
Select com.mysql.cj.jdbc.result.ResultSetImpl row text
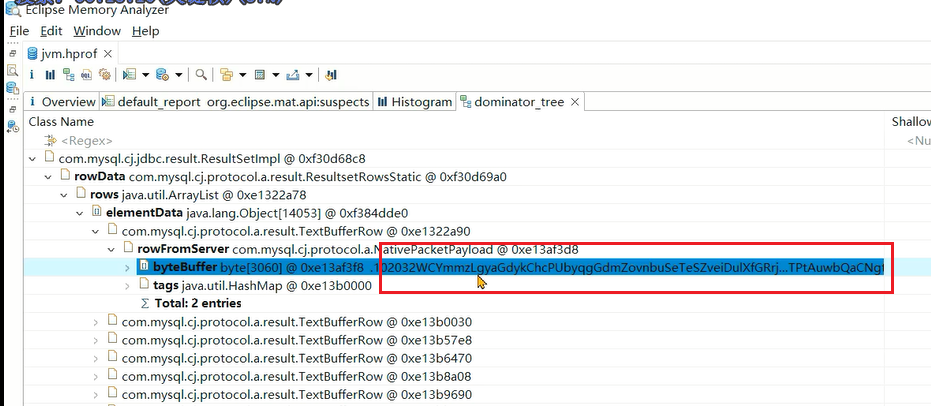tap(212, 158)
